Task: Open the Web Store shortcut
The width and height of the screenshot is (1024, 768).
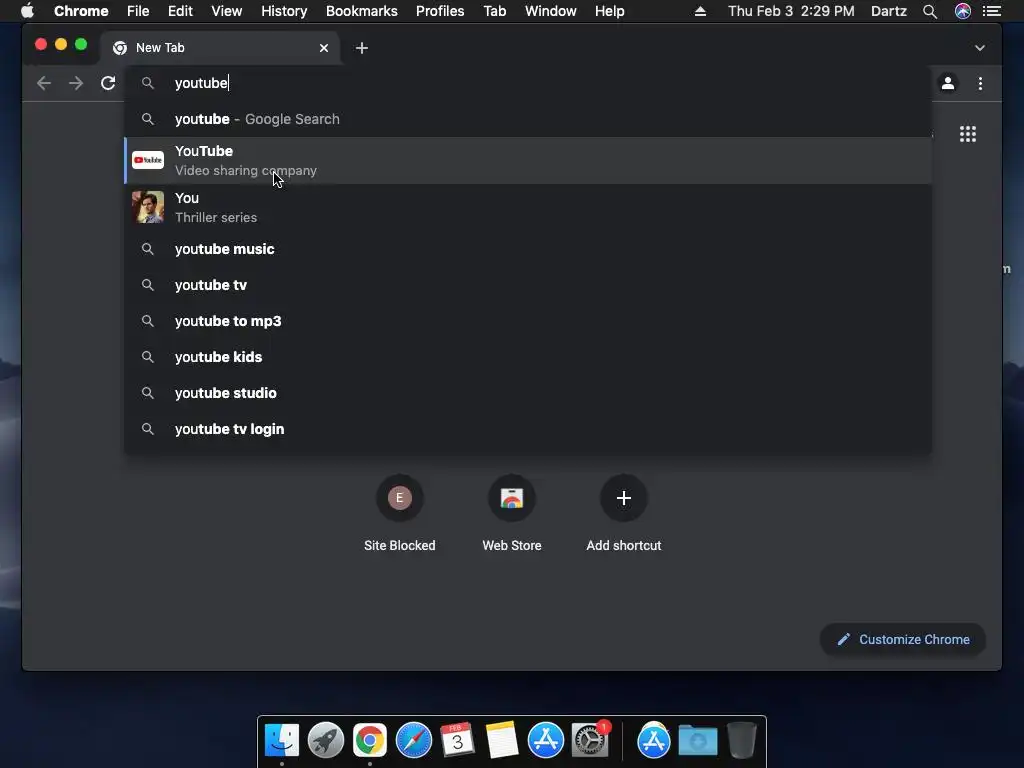Action: tap(512, 513)
